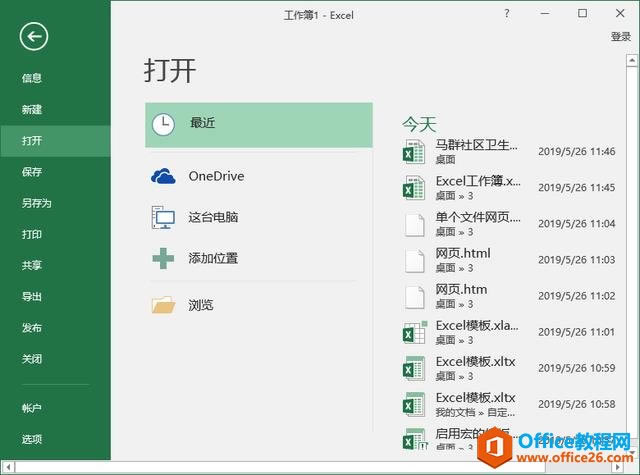Open the 信息 Info menu item
This screenshot has height=475, width=640.
tap(32, 78)
